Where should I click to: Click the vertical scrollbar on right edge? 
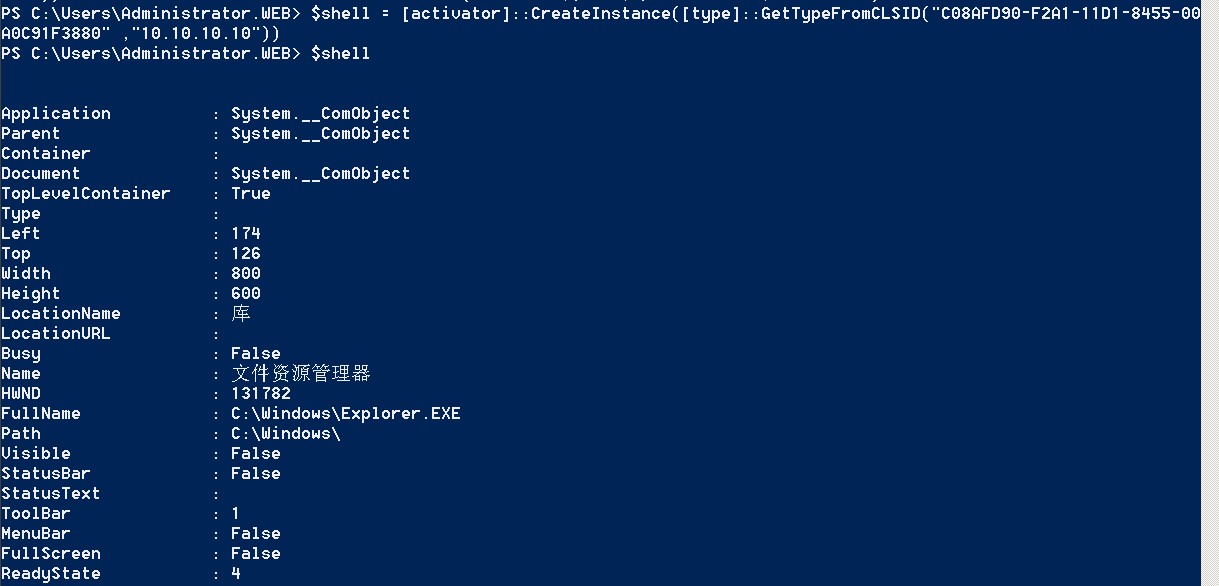click(1210, 293)
